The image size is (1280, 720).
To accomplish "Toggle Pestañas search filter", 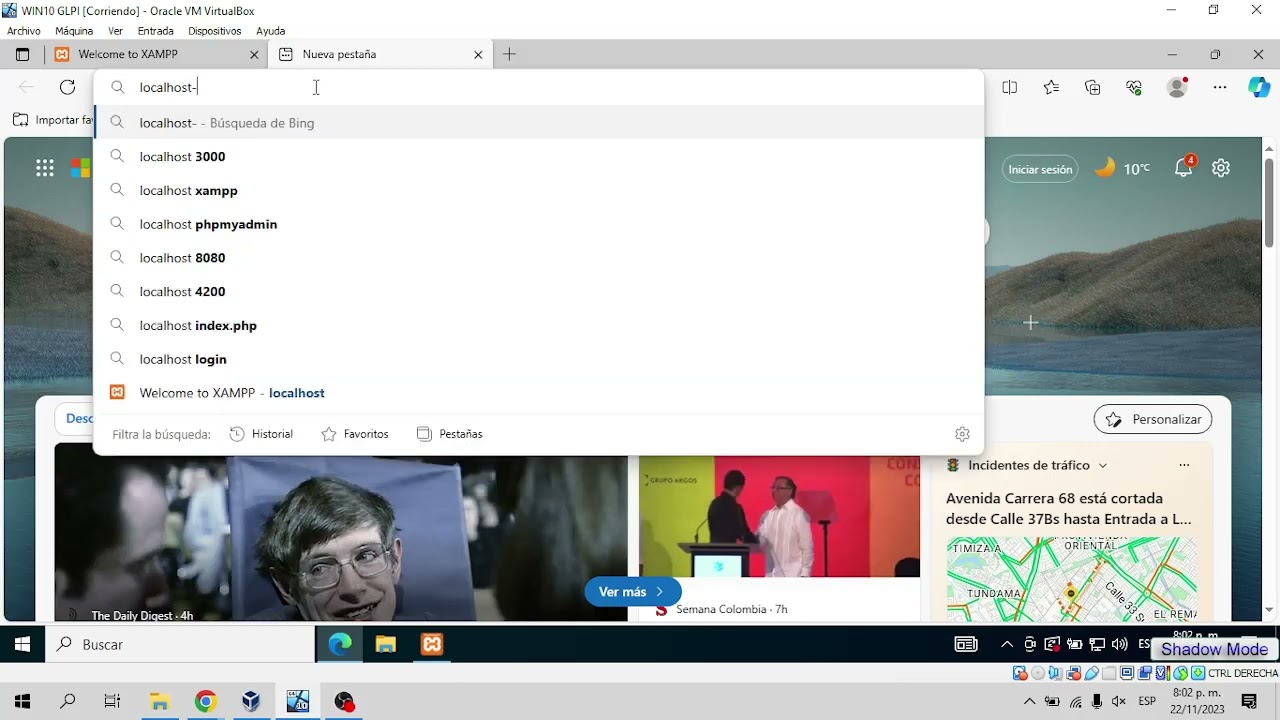I will [x=450, y=434].
